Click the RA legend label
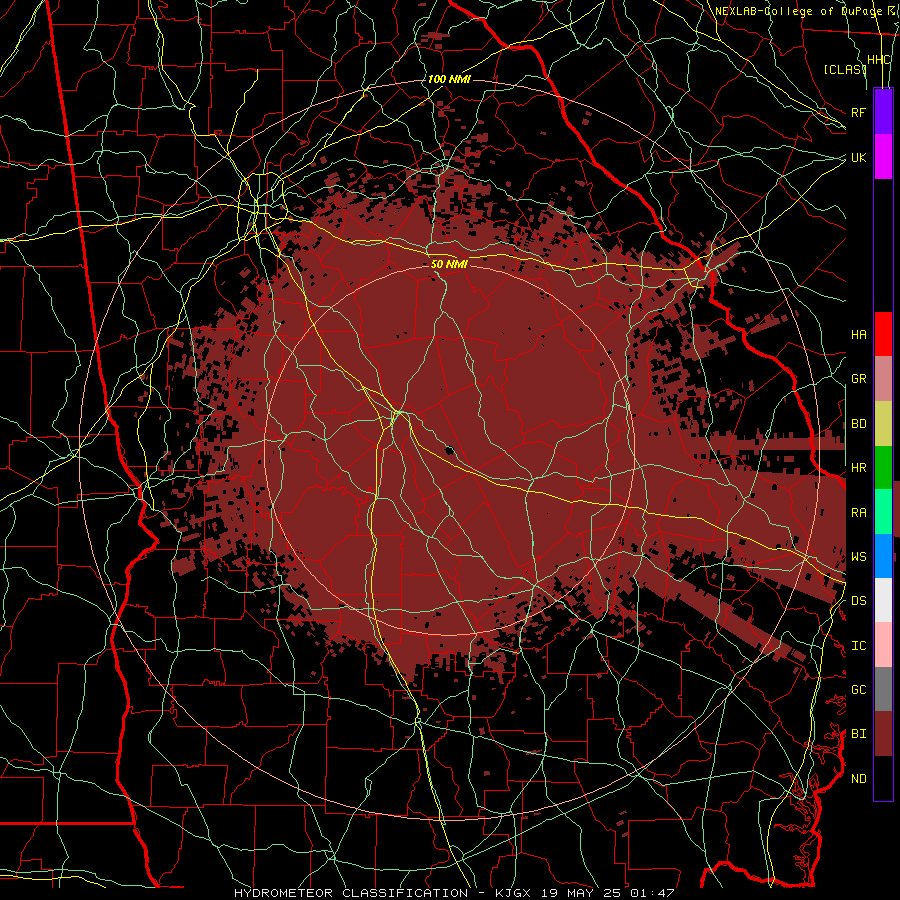Image resolution: width=900 pixels, height=900 pixels. click(859, 513)
